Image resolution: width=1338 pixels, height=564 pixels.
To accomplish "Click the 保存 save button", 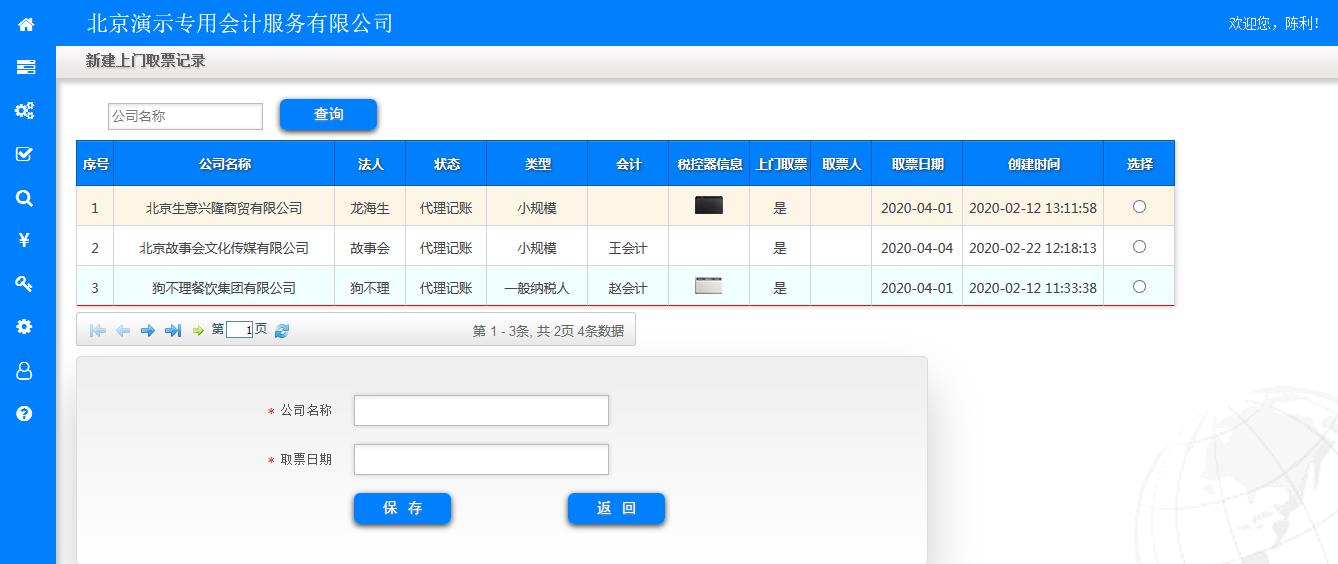I will 402,508.
